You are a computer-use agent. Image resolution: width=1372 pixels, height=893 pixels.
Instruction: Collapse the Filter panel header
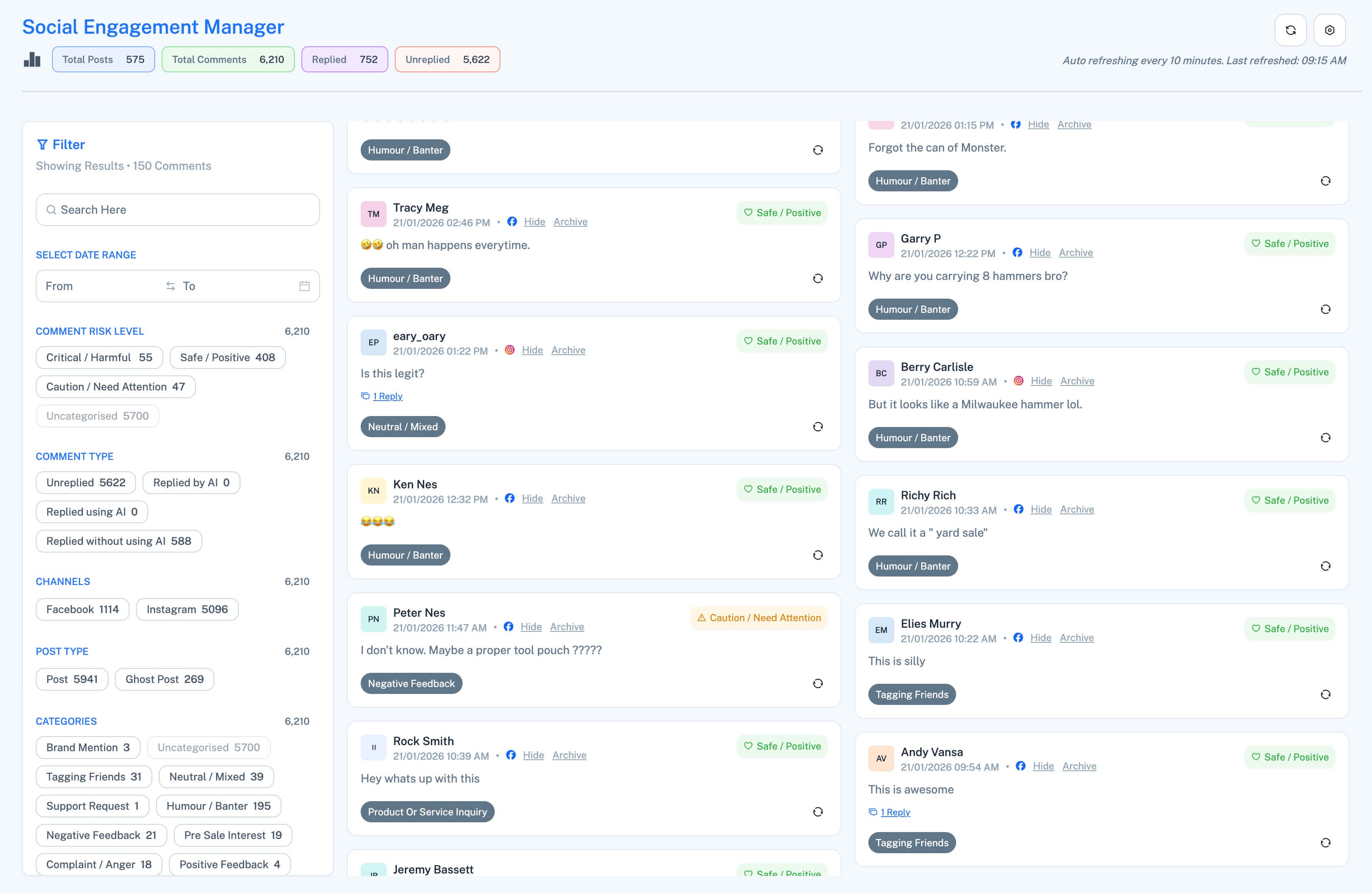(x=60, y=144)
